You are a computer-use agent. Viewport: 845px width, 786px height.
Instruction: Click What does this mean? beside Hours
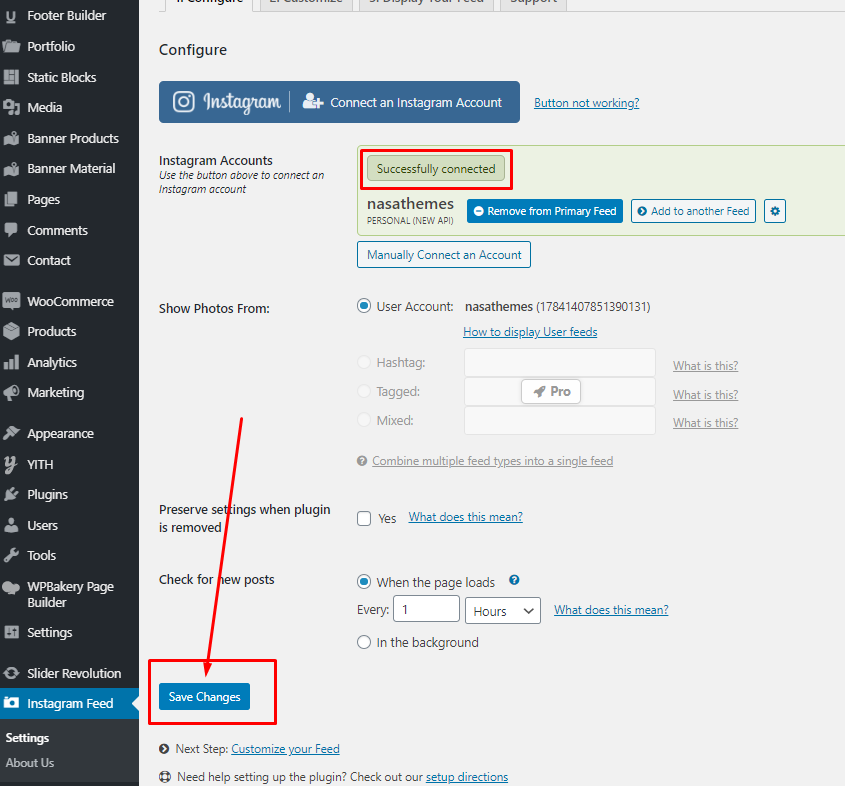point(611,610)
